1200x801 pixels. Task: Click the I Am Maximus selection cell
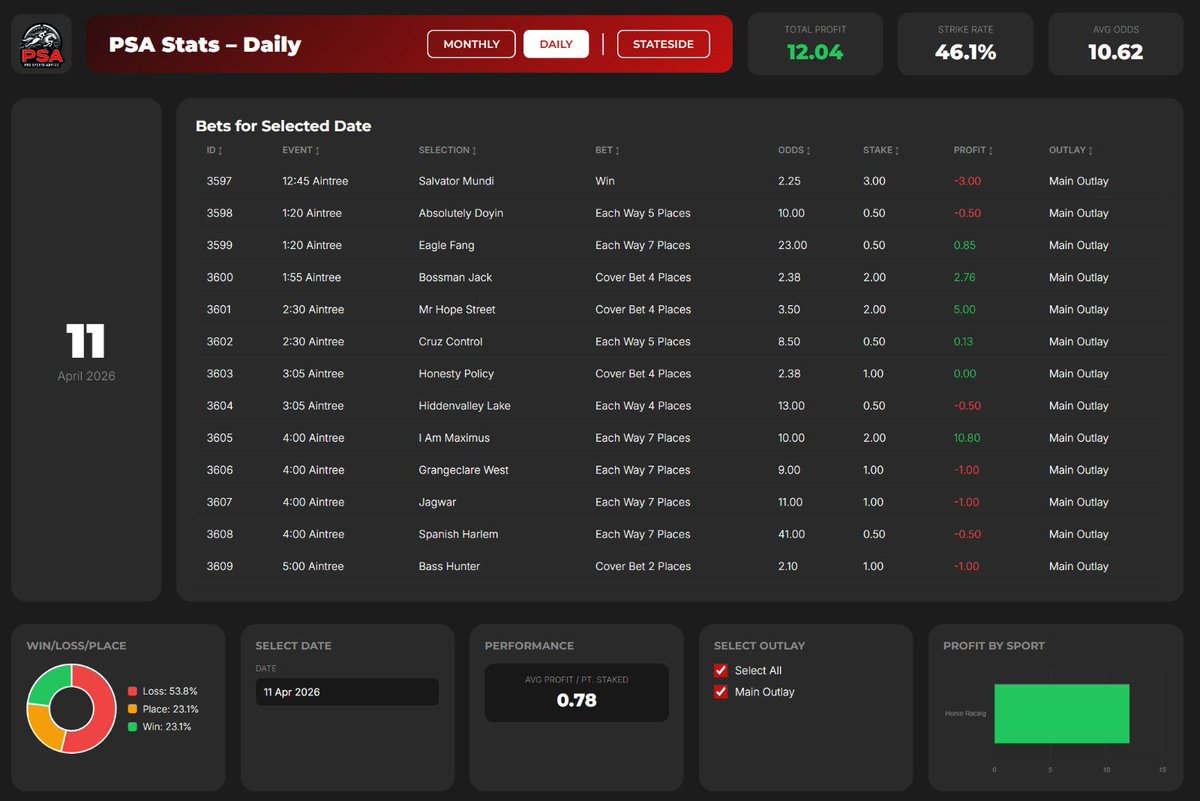tap(454, 437)
